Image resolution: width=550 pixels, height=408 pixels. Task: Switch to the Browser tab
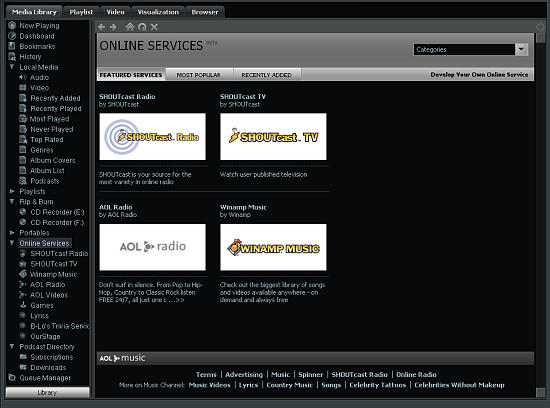[205, 12]
